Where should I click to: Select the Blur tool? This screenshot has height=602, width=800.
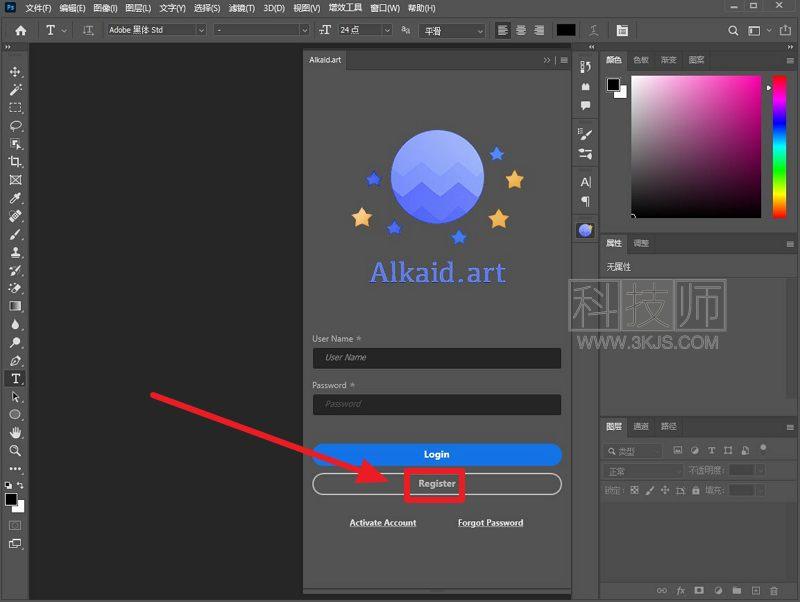[x=15, y=324]
